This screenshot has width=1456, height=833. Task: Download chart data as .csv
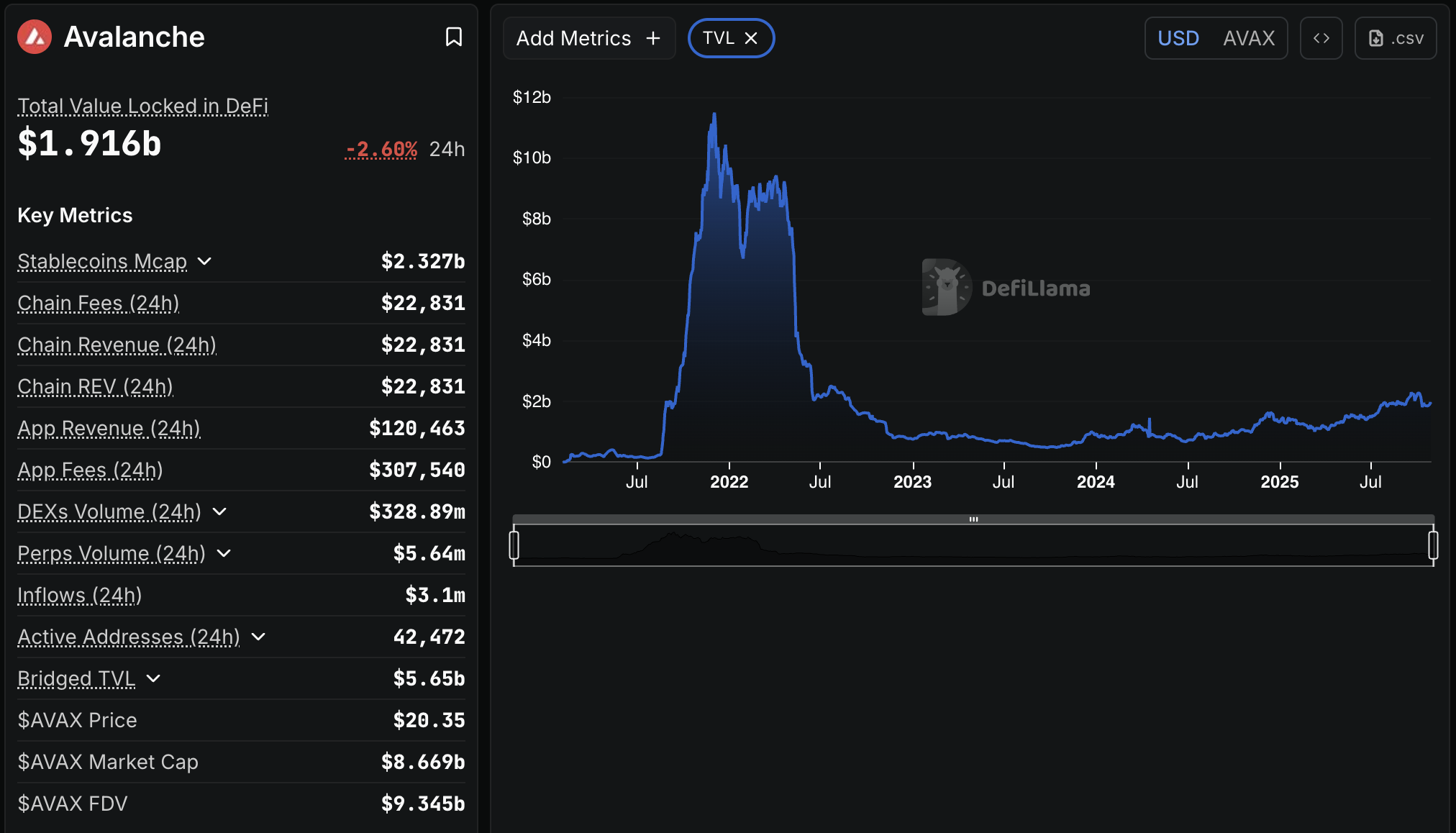coord(1395,38)
